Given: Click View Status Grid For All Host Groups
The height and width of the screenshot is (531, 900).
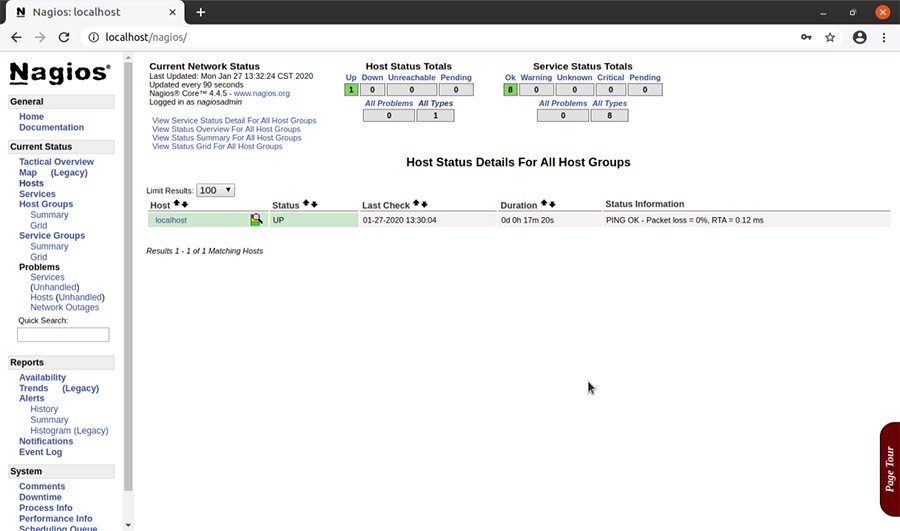Looking at the screenshot, I should tap(217, 146).
